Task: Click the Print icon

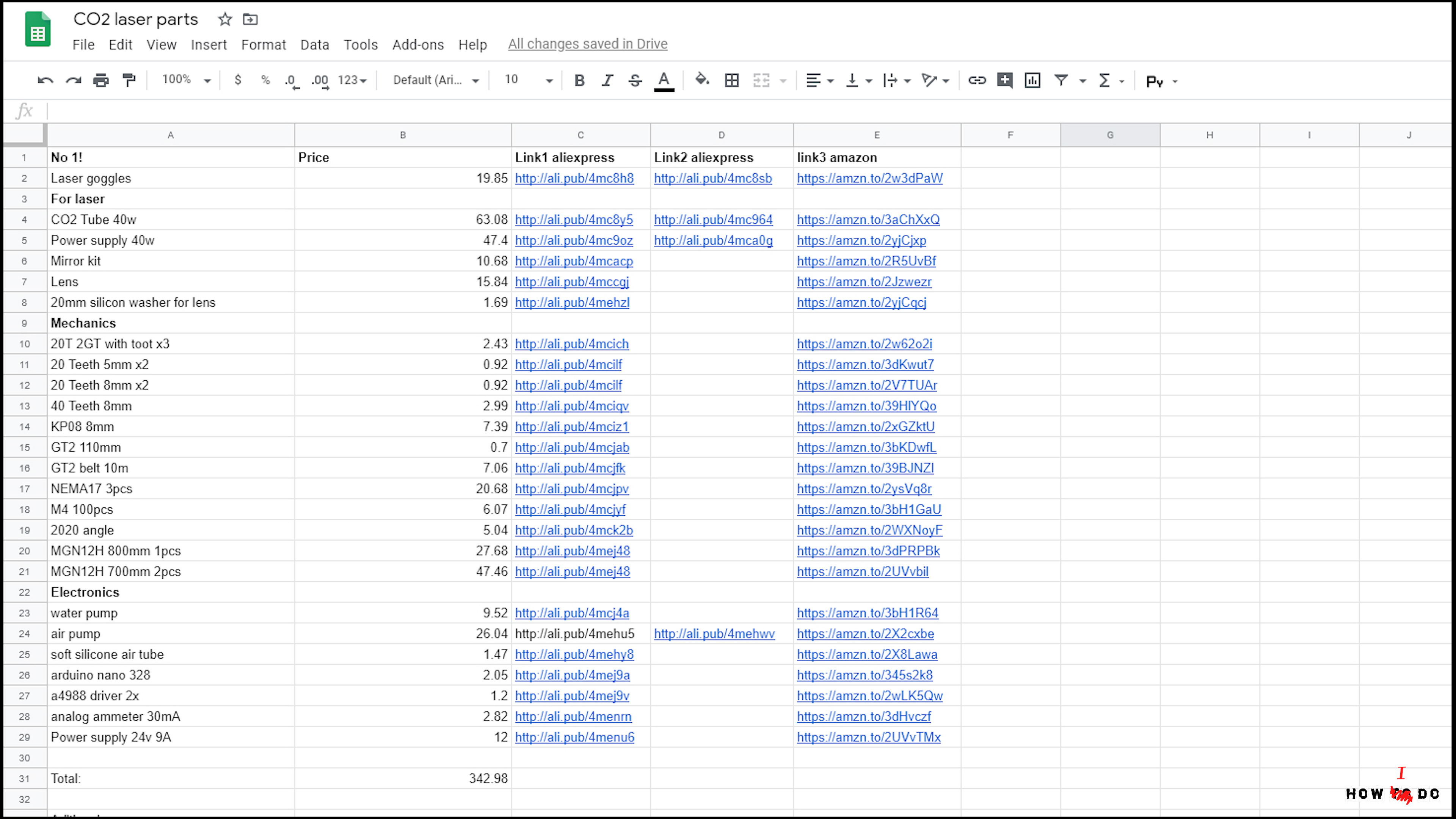Action: pos(100,80)
